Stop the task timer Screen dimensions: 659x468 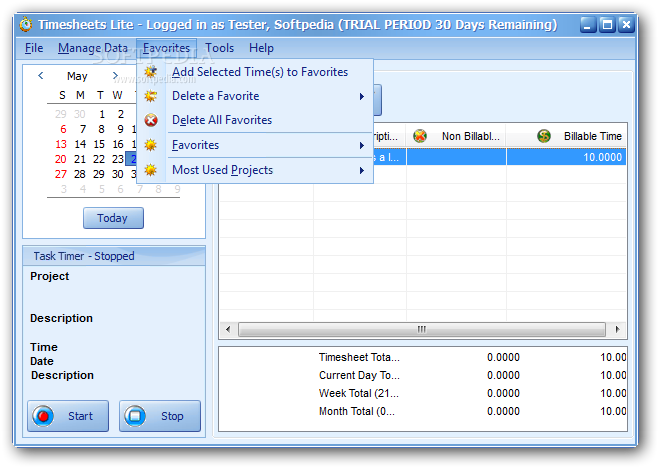pyautogui.click(x=160, y=416)
